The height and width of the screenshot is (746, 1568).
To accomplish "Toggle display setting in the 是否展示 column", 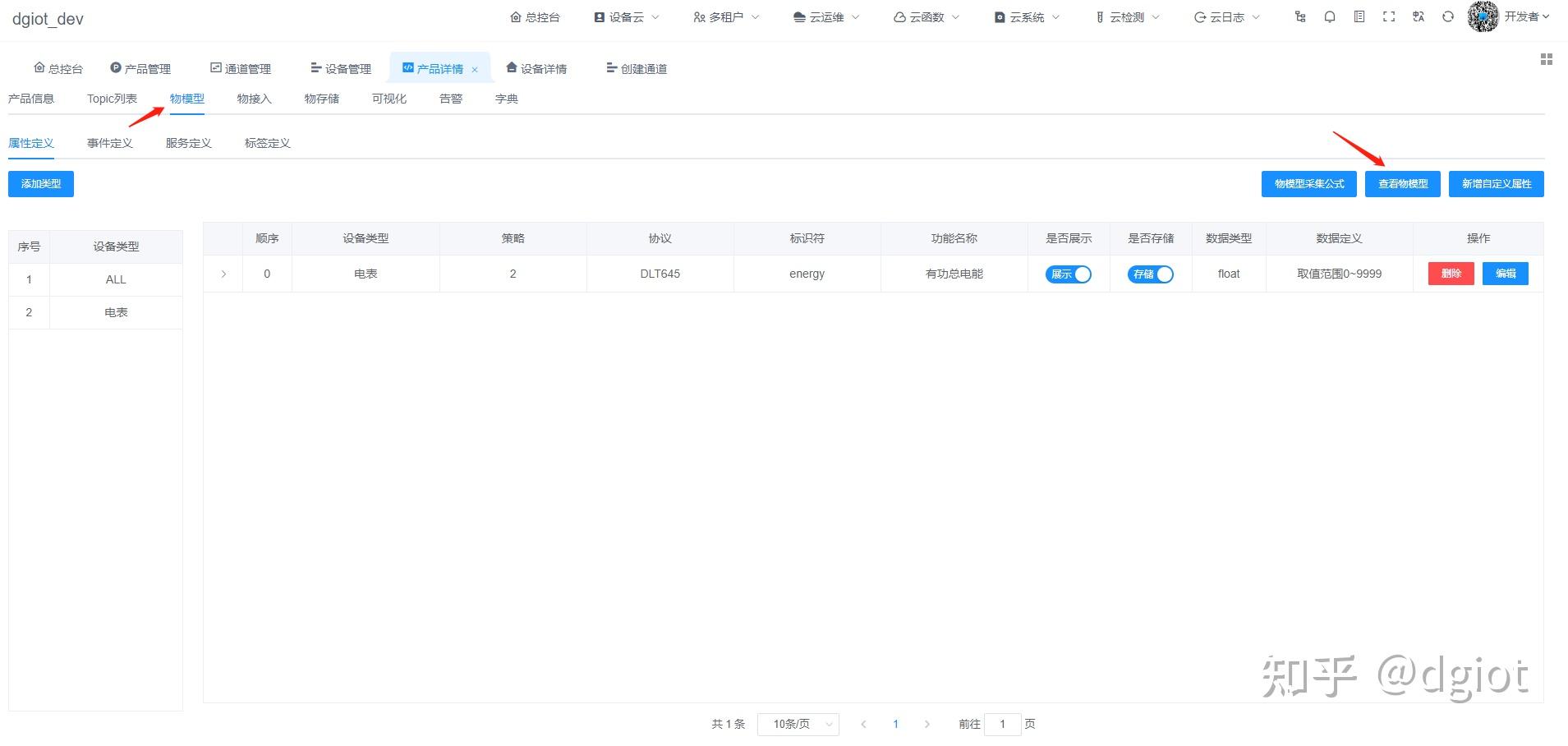I will 1069,274.
